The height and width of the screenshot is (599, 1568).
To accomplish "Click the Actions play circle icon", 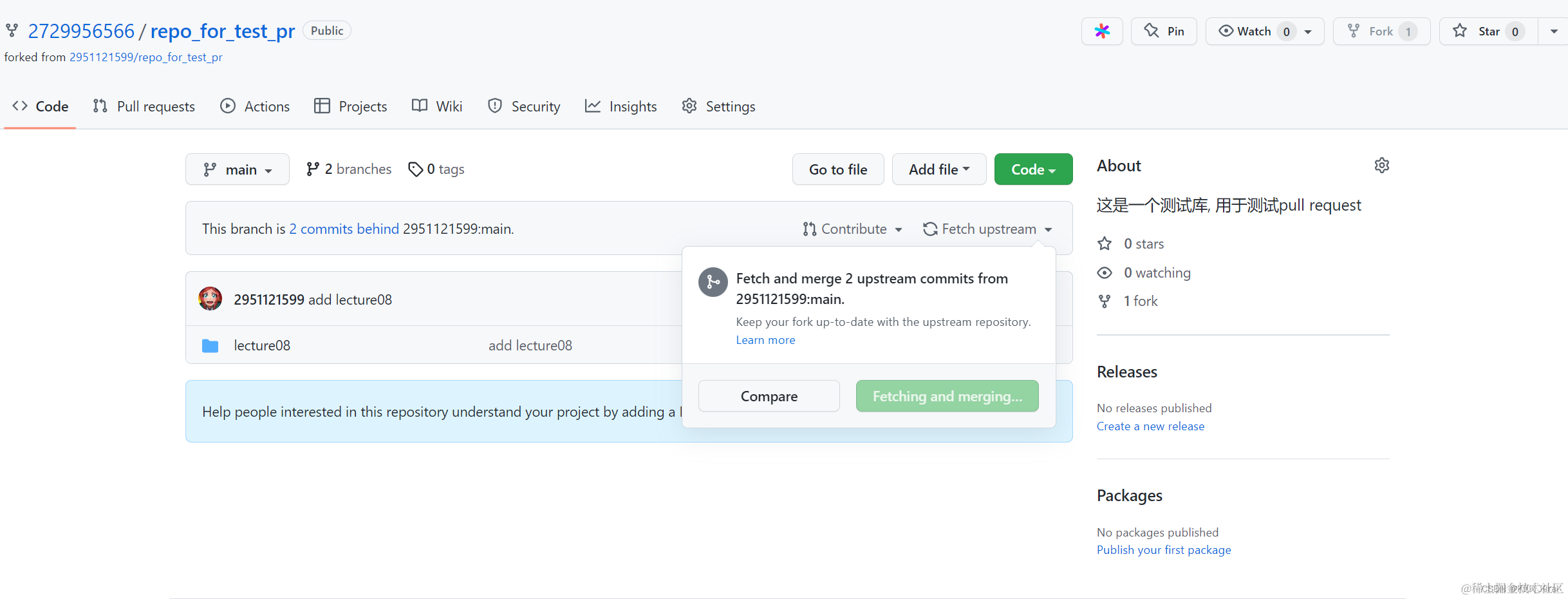I will coord(228,106).
